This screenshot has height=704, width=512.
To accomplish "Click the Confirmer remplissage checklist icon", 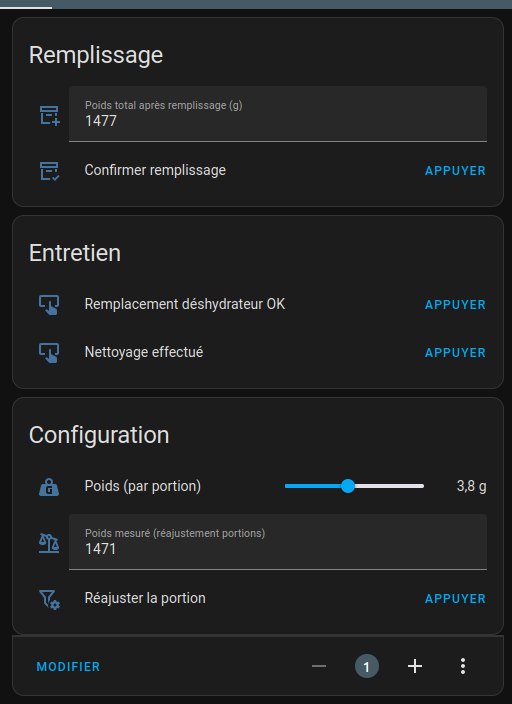I will 49,171.
